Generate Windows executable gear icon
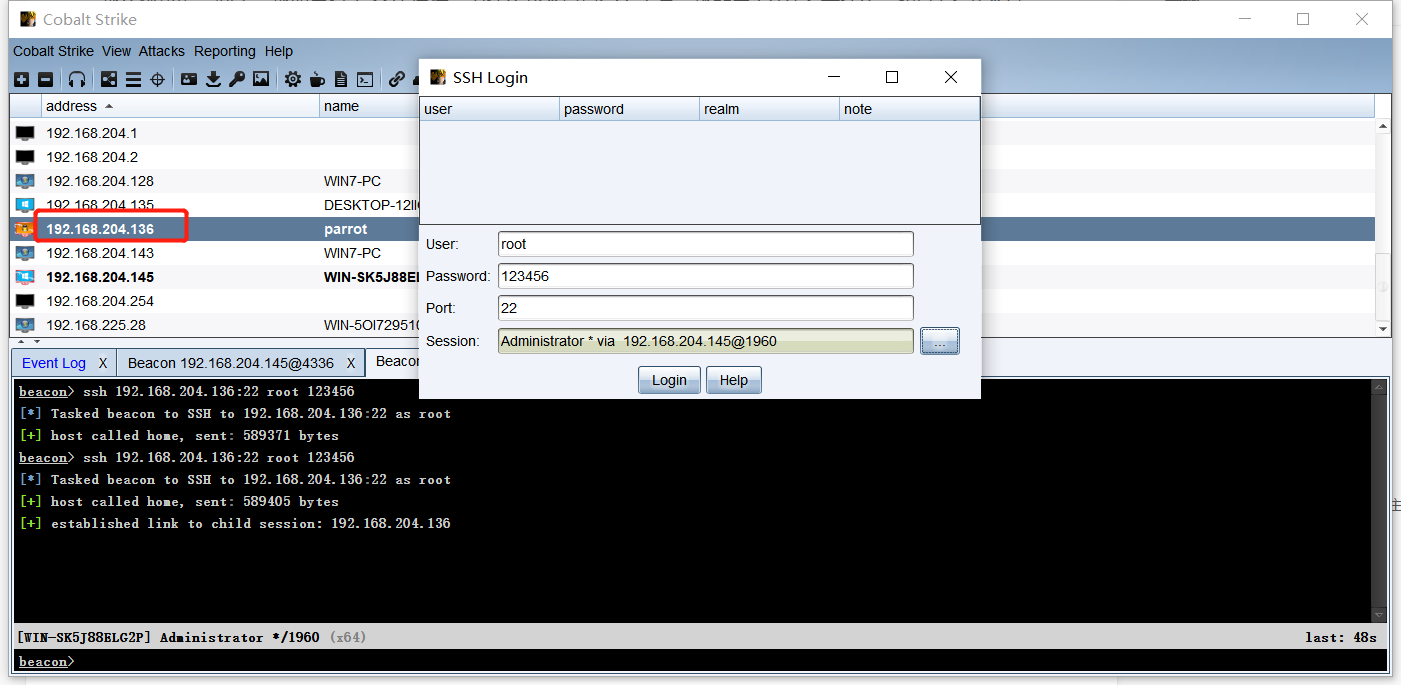 pos(293,79)
